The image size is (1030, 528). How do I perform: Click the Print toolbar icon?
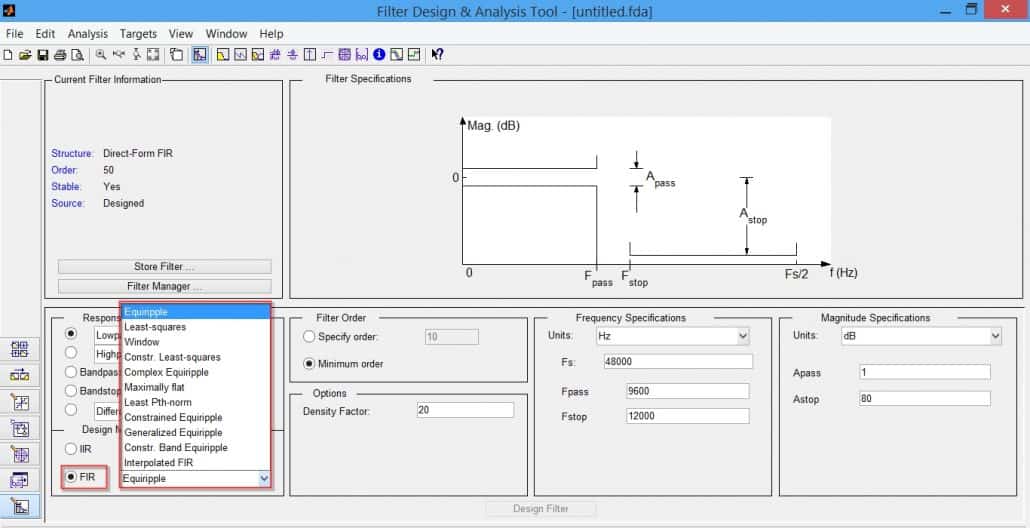tap(60, 55)
